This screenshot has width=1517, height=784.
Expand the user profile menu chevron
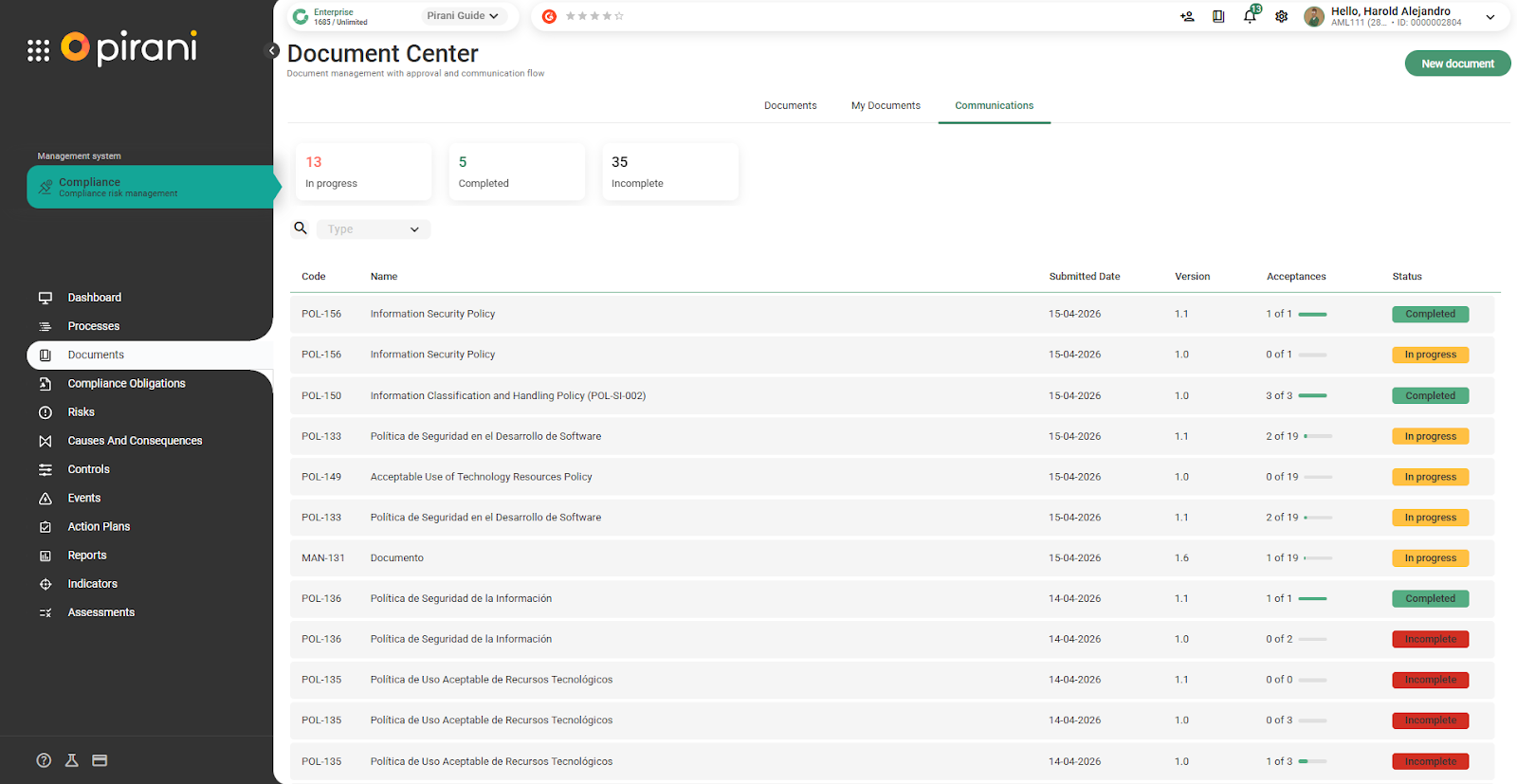click(1490, 17)
